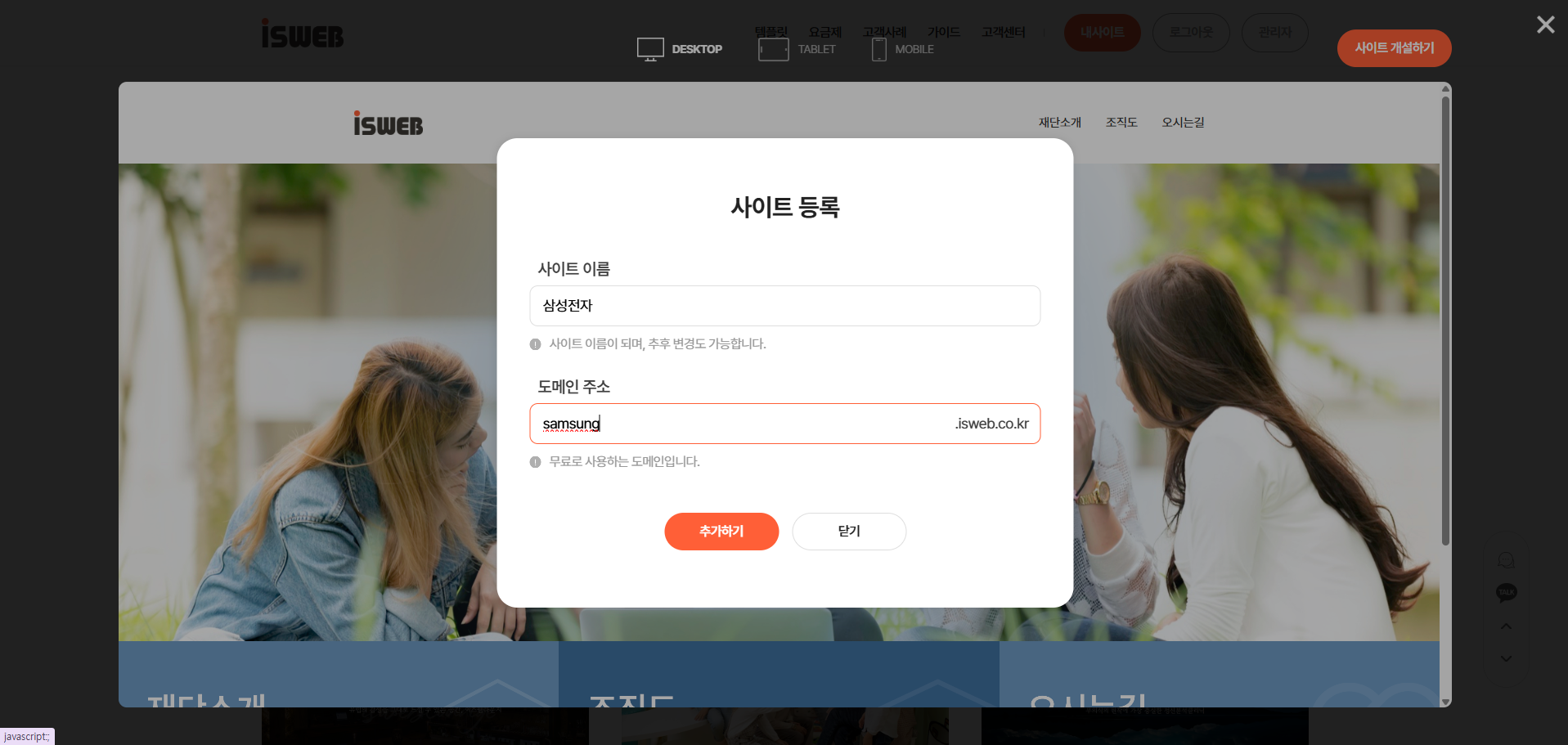Screen dimensions: 1568x745
Task: Click the 무료로 사용하는 도메인입니다 hint
Action: (x=624, y=462)
